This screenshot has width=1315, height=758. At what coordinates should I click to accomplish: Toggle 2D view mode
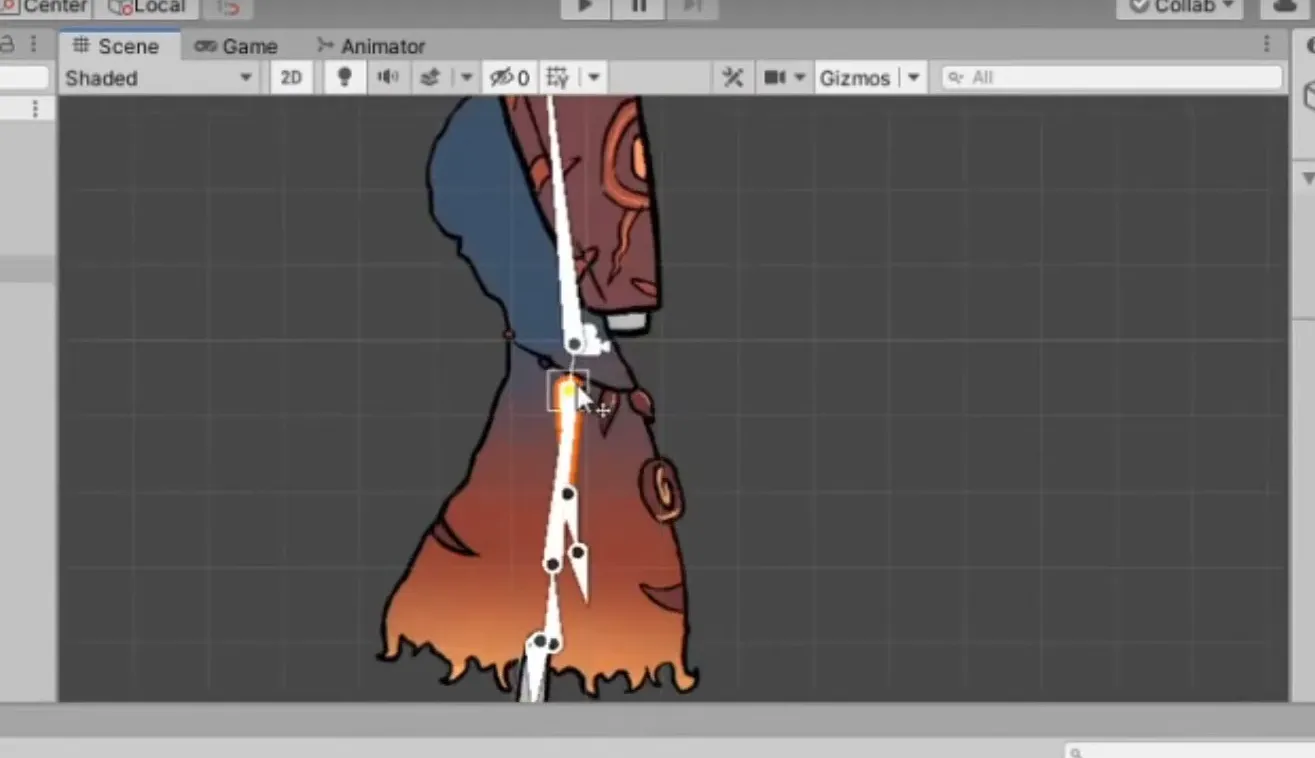(291, 77)
